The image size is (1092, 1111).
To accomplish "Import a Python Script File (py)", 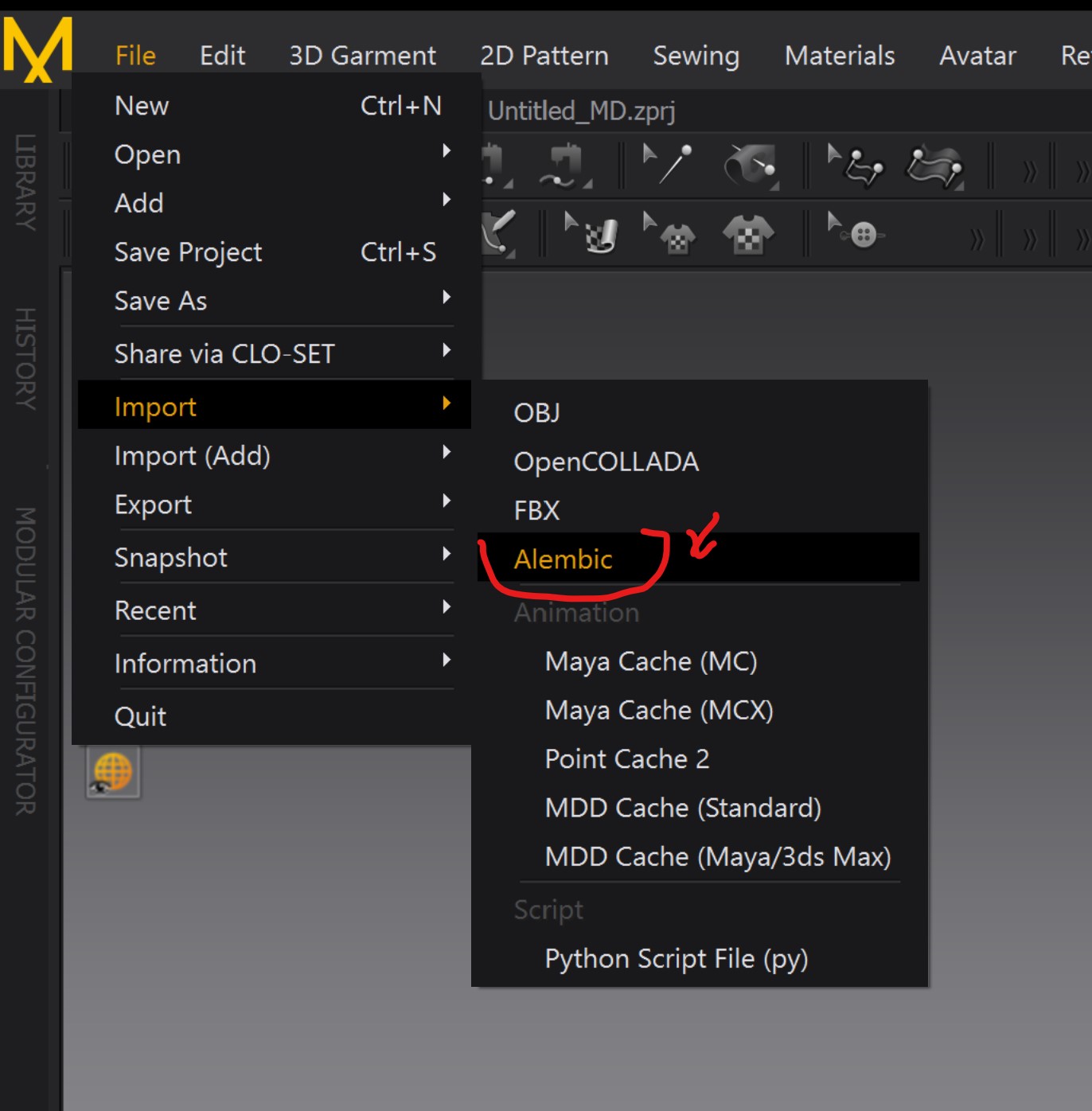I will (699, 959).
